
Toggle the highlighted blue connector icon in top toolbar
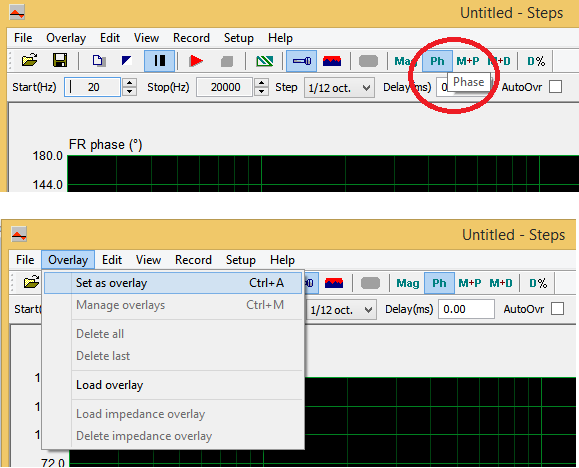302,61
